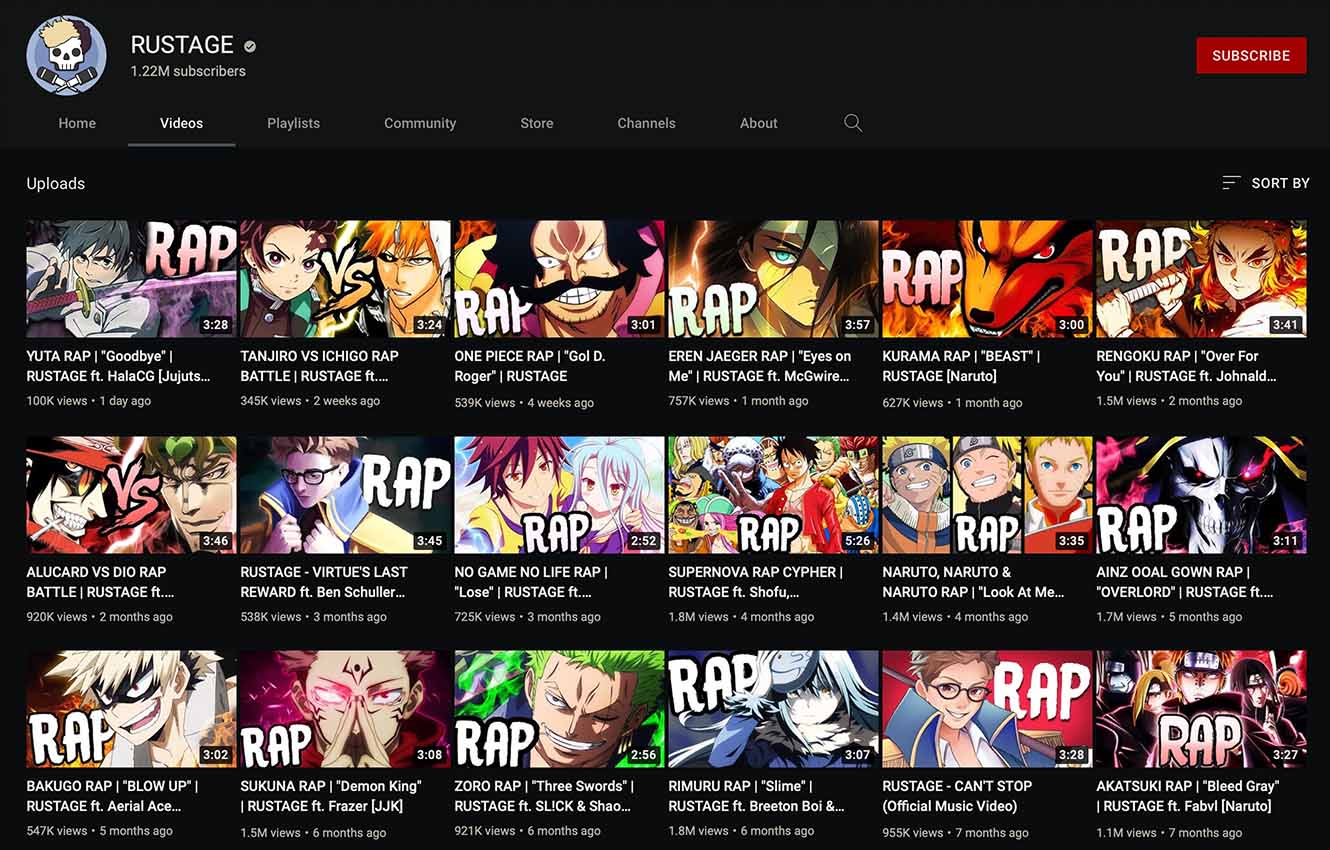Image resolution: width=1330 pixels, height=850 pixels.
Task: Open the Playlists tab
Action: pyautogui.click(x=294, y=123)
